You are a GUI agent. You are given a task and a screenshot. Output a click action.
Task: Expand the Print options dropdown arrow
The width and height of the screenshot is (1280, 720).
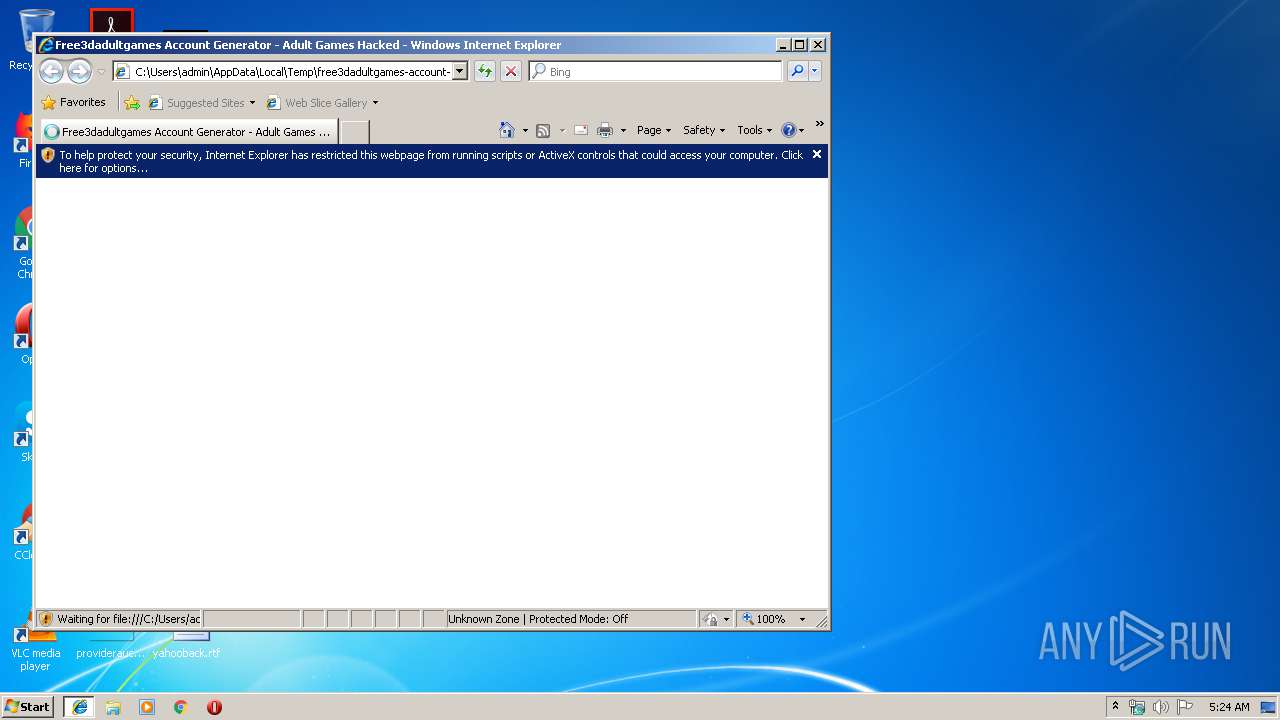point(623,130)
